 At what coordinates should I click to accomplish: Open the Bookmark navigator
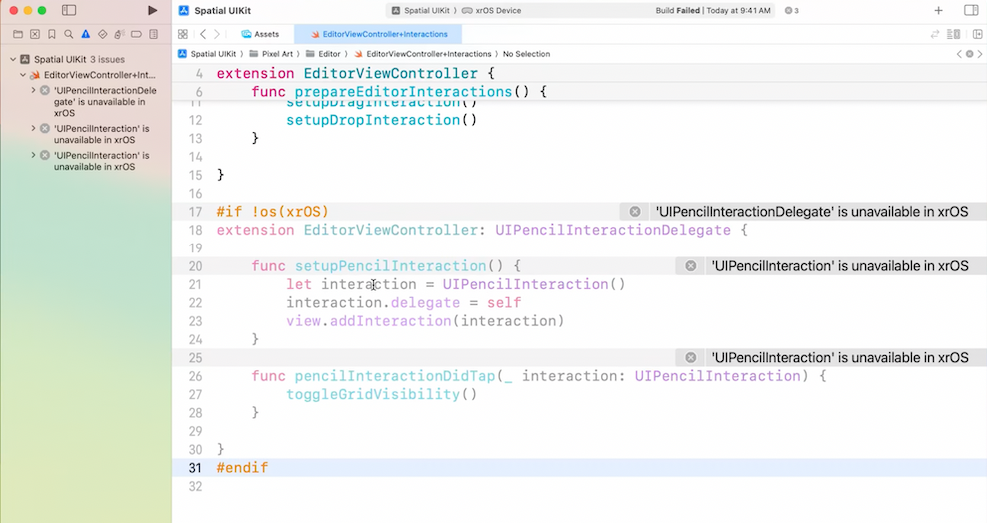coord(52,34)
